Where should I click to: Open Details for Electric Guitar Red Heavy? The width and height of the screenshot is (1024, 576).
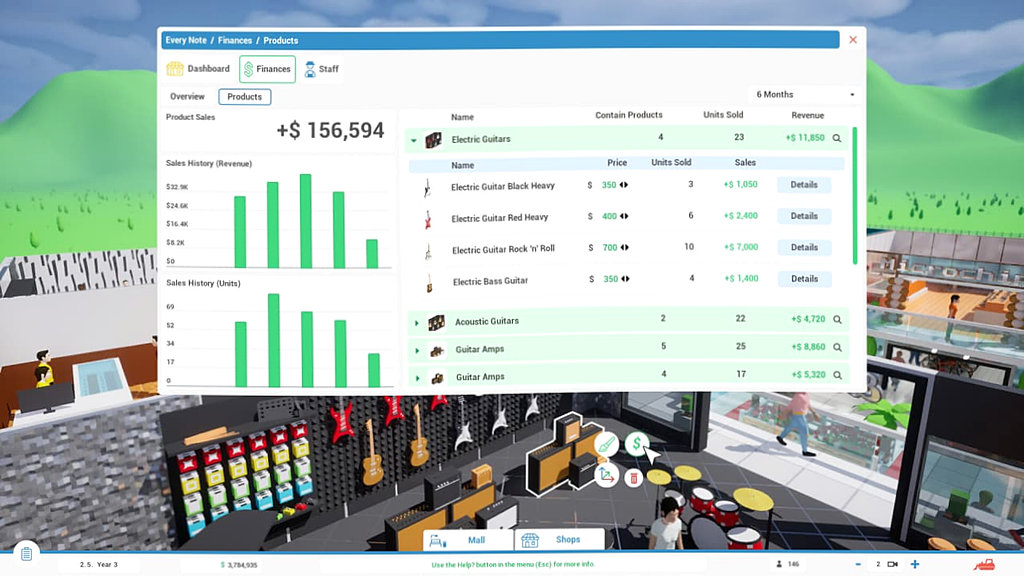(x=804, y=216)
